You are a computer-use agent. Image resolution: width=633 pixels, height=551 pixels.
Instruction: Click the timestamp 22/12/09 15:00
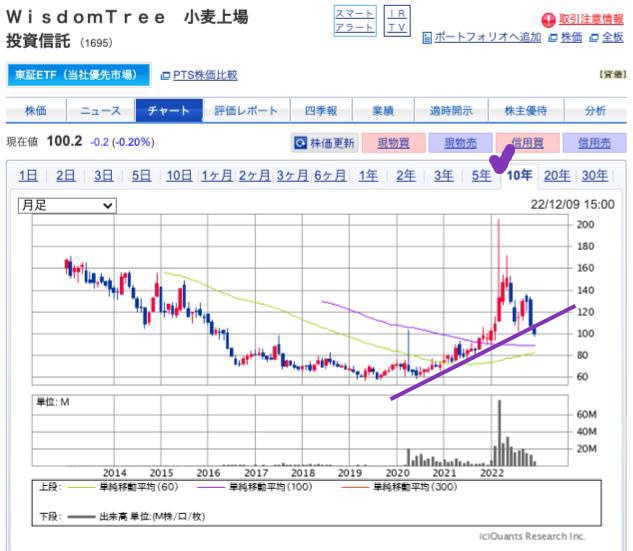click(x=572, y=205)
